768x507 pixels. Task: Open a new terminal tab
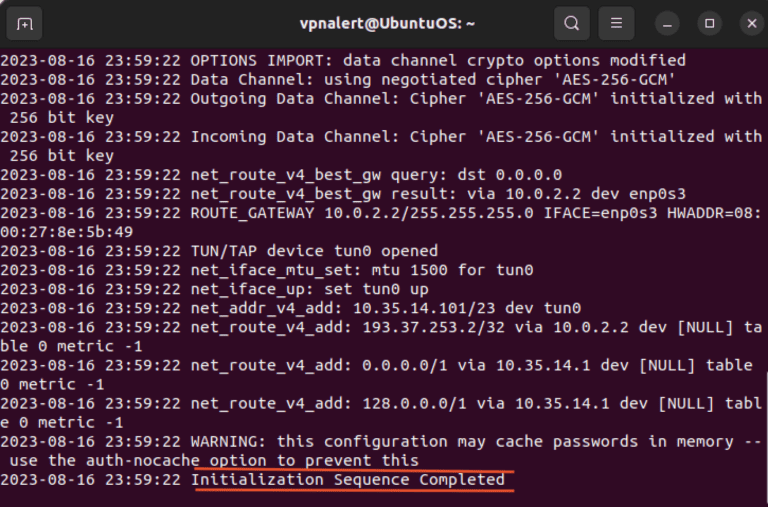(24, 23)
